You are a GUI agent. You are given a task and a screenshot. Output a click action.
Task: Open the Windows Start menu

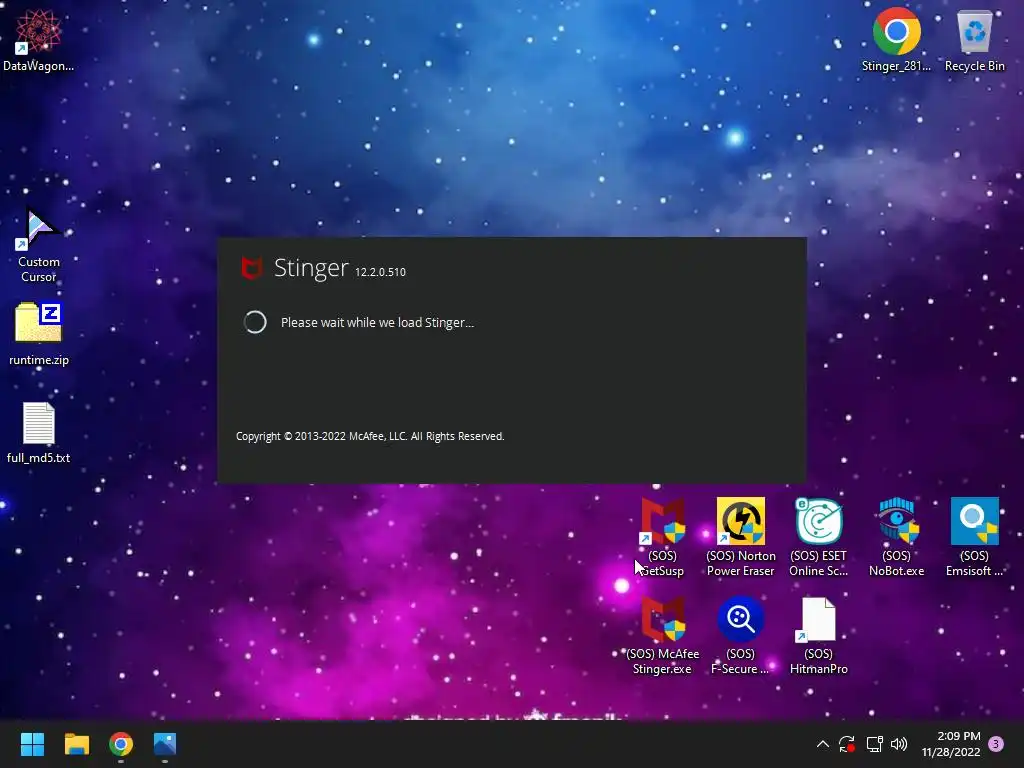[x=32, y=744]
